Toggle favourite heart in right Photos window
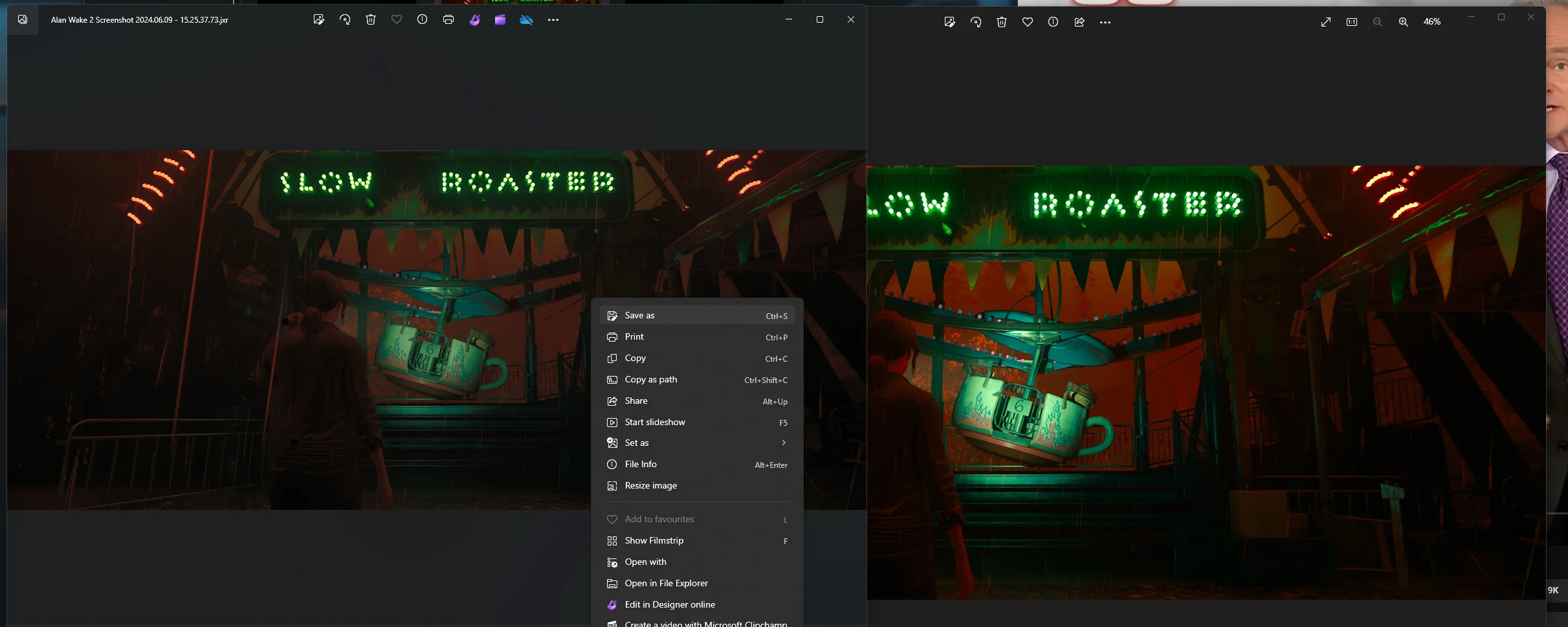Screen dimensions: 1568x627 click(x=1028, y=22)
